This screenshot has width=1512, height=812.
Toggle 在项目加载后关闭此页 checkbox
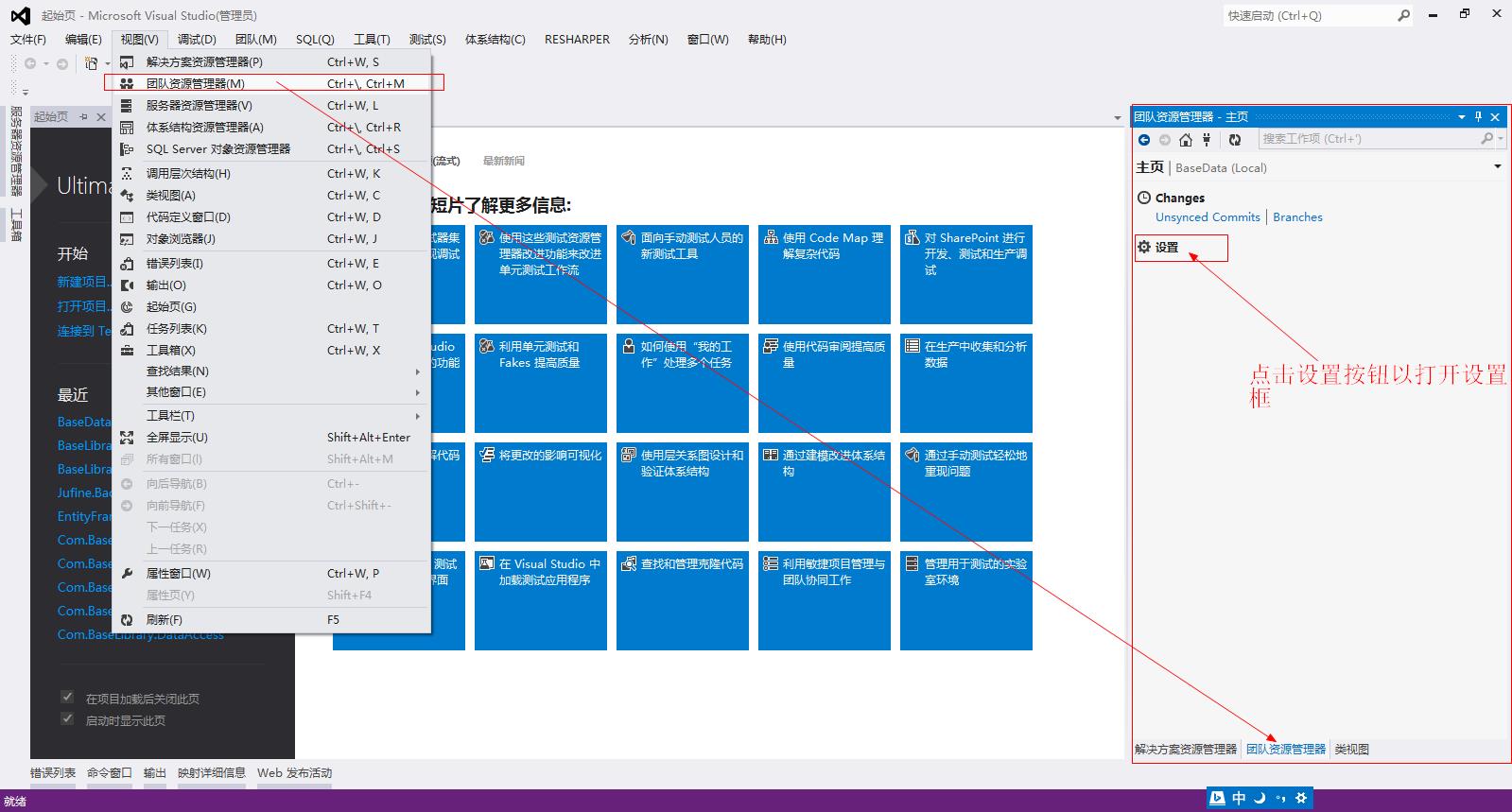pyautogui.click(x=67, y=698)
